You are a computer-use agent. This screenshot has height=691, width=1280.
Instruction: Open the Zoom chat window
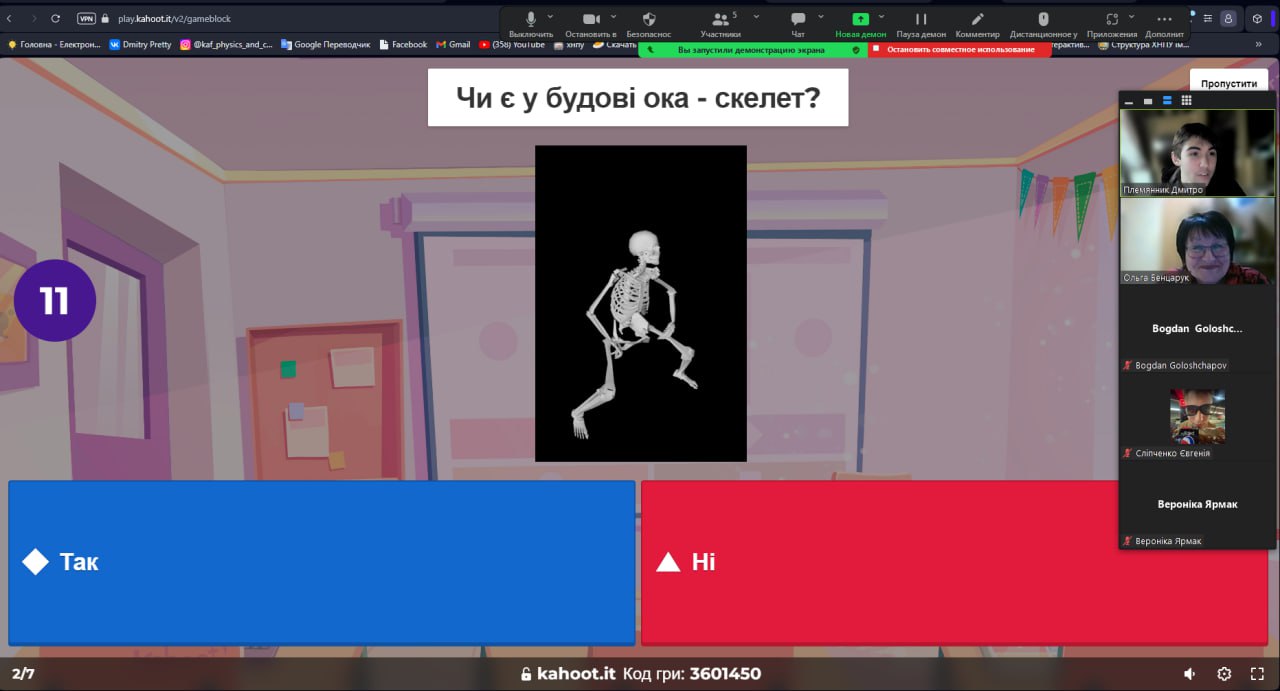point(798,20)
